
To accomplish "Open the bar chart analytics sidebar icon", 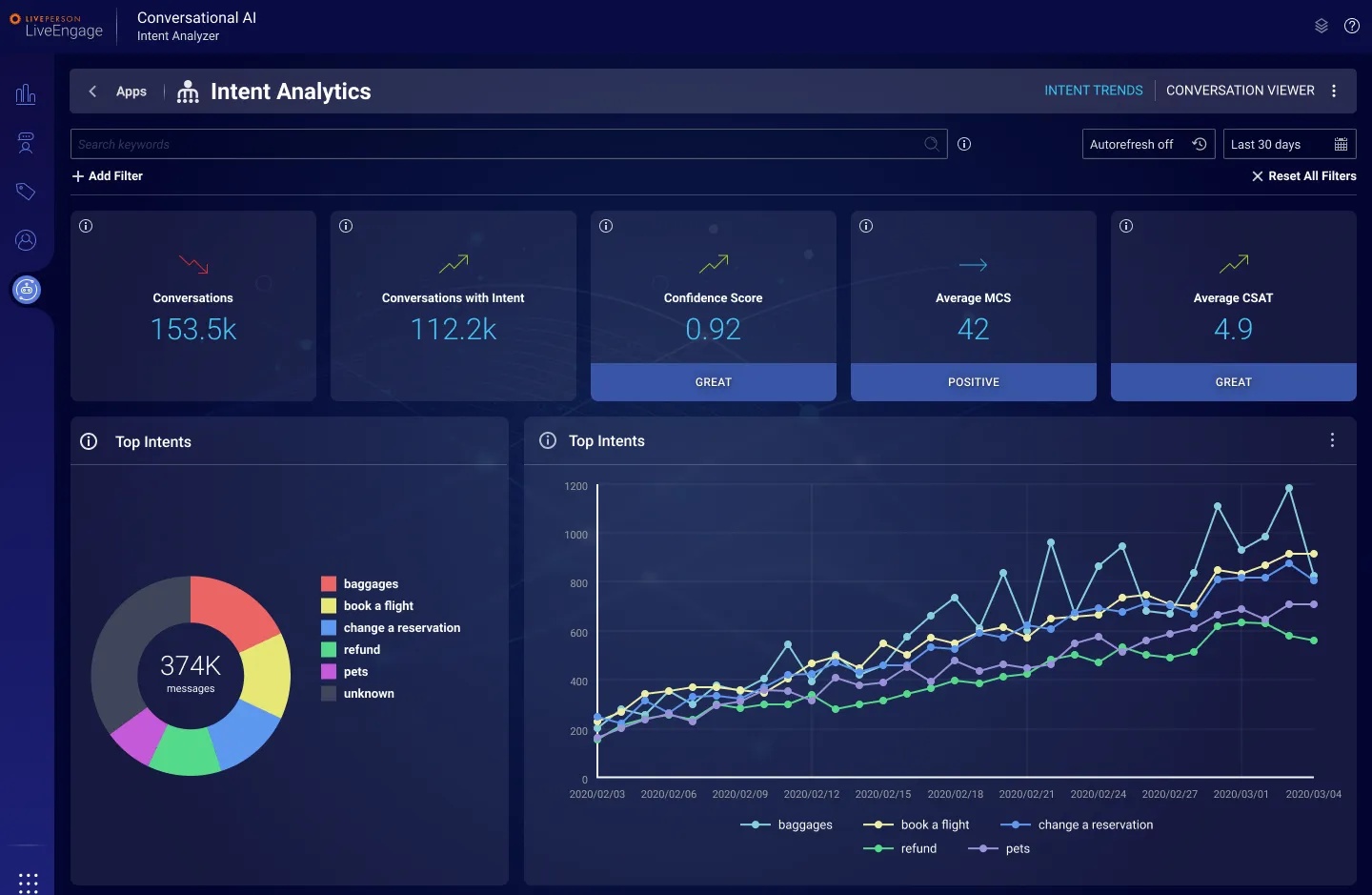I will coord(26,94).
